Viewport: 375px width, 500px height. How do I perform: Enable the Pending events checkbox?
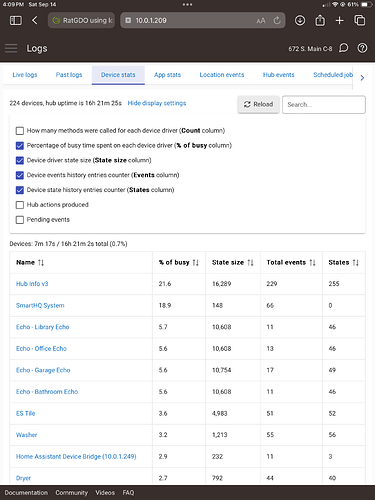tap(20, 220)
